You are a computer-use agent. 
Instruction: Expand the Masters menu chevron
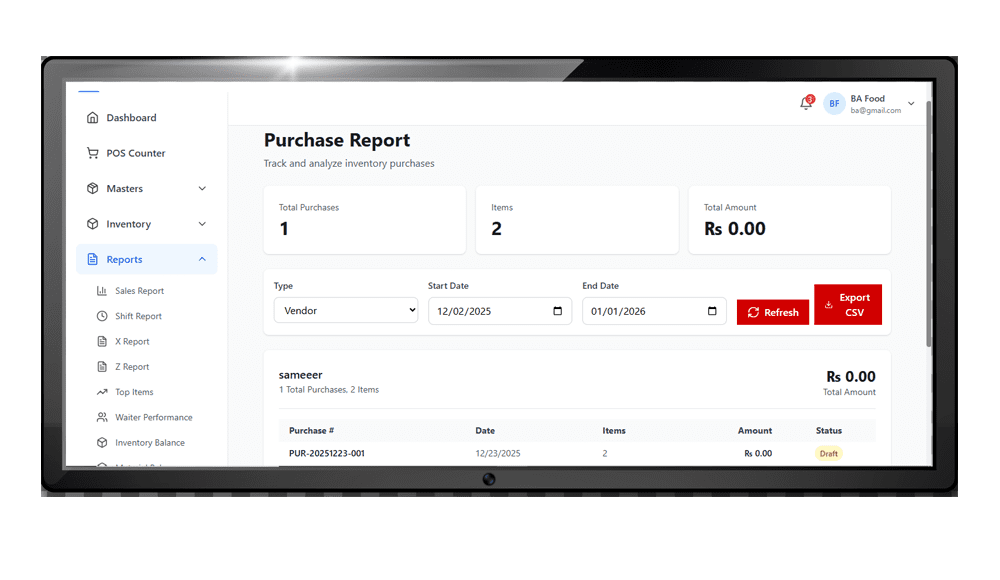202,189
